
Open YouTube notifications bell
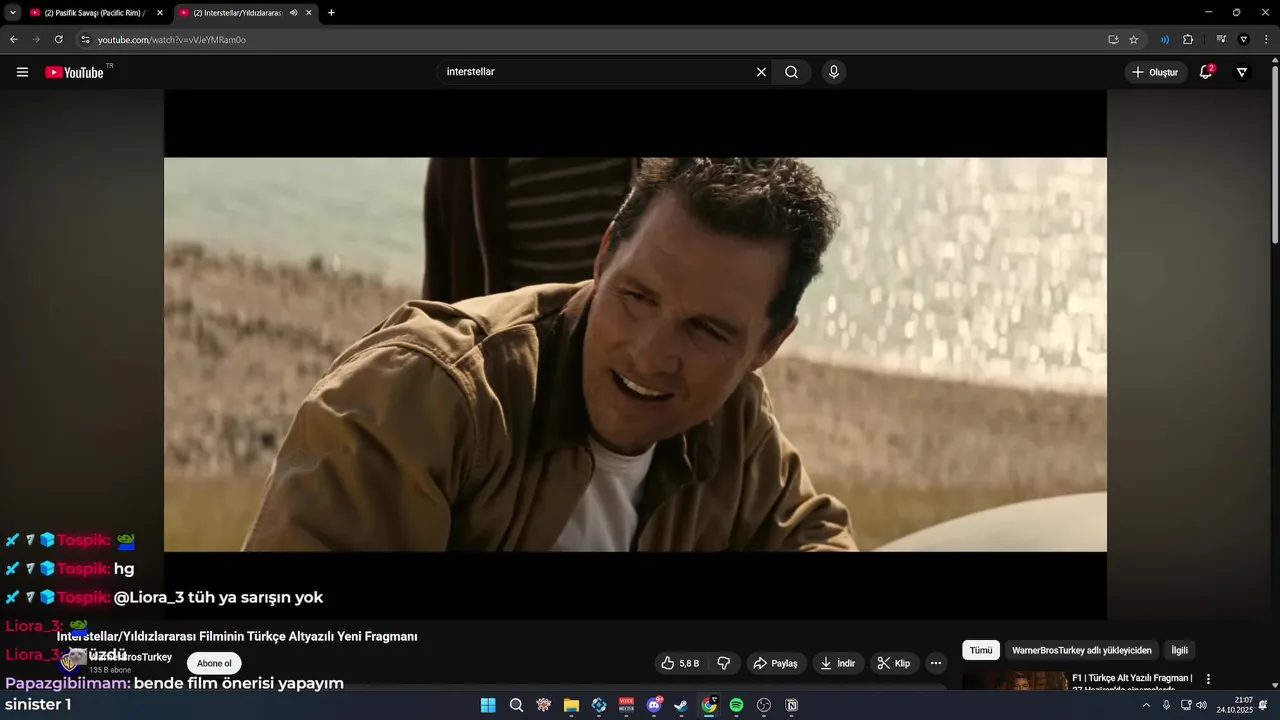(x=1206, y=72)
